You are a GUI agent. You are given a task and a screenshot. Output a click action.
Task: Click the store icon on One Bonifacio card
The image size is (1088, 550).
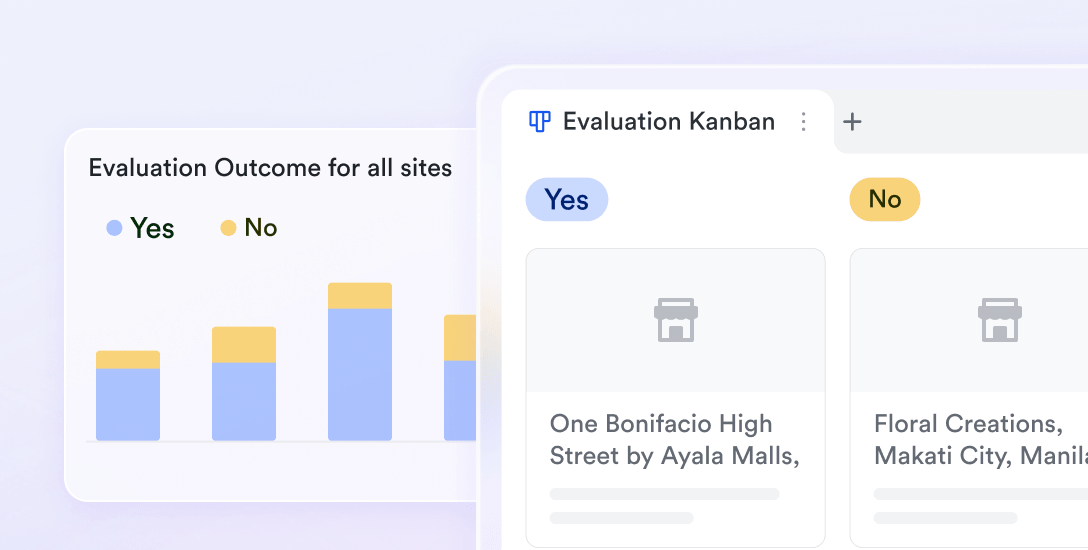point(676,320)
